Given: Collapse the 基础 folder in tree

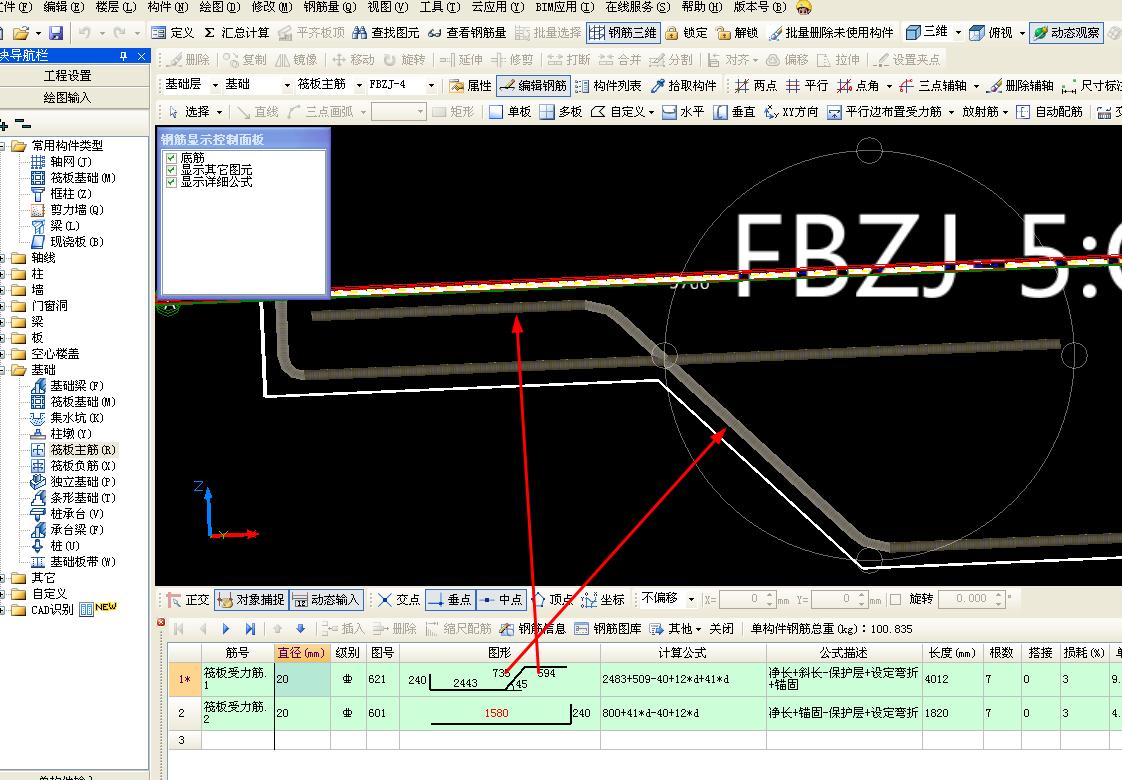Looking at the screenshot, I should tap(4, 370).
